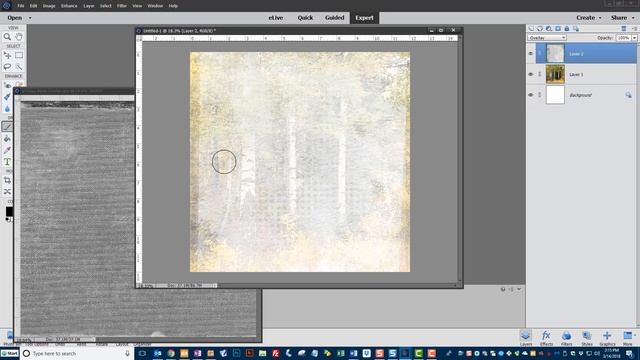Show the Layers panel button

(526, 338)
